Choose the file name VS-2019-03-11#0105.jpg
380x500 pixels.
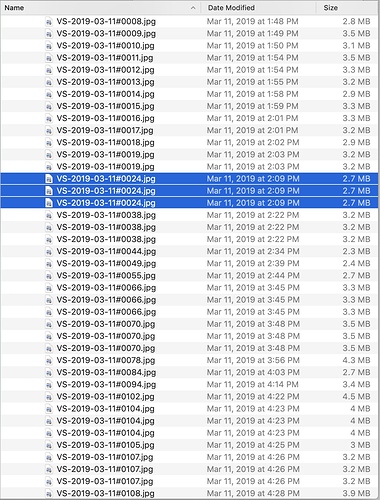click(105, 445)
